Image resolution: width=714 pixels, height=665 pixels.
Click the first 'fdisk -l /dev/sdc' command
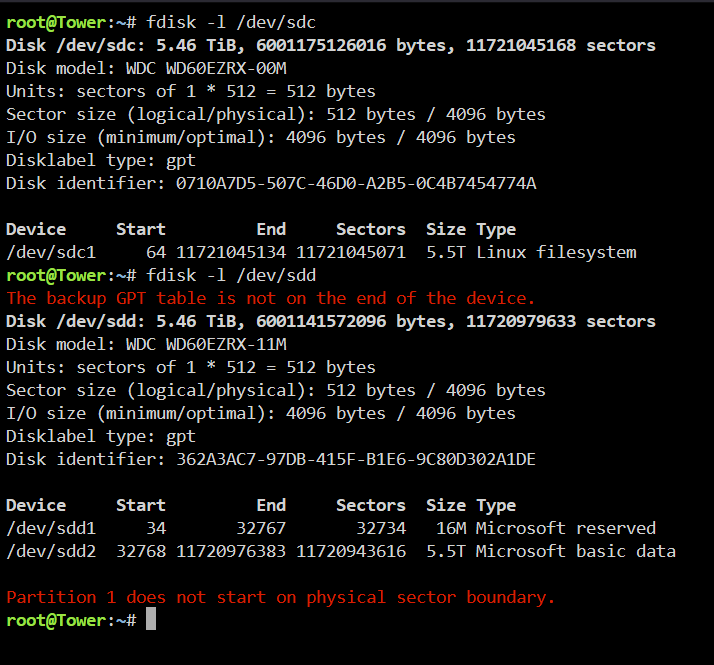click(231, 22)
